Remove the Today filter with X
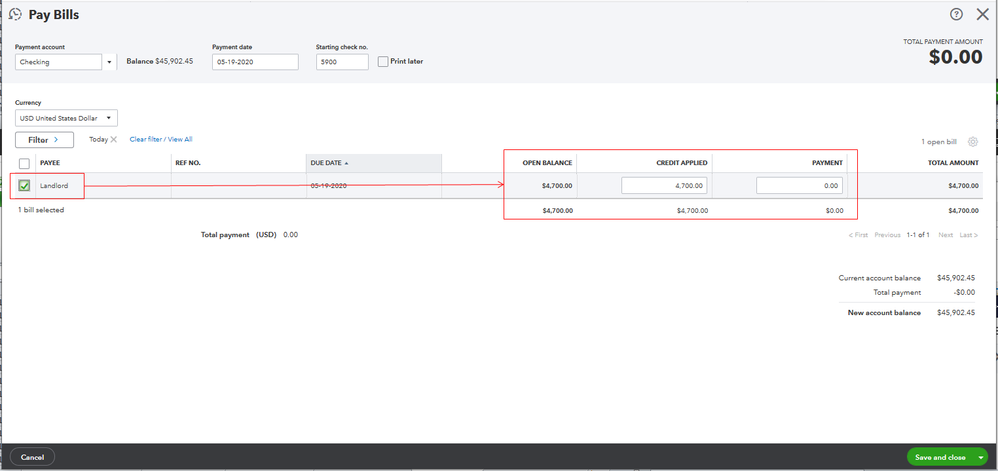 (x=114, y=139)
